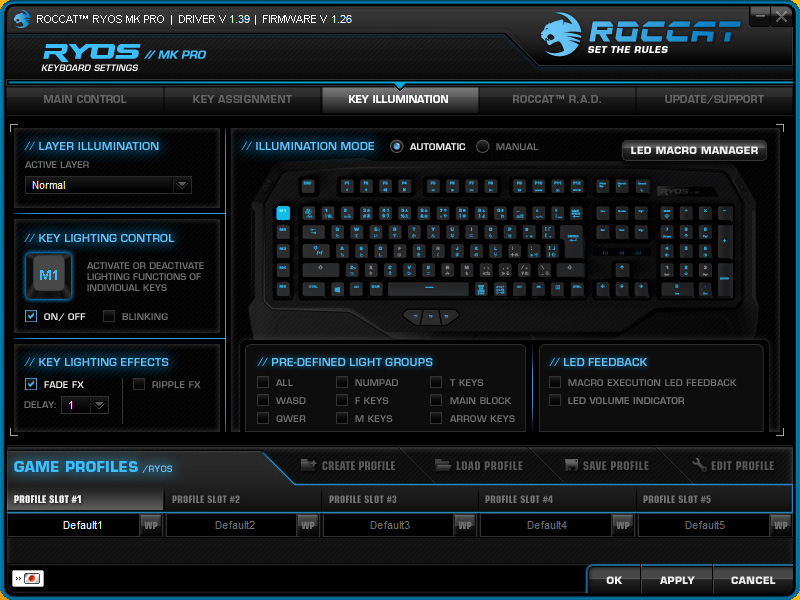
Task: Check the ARROW KEYS light group
Action: (436, 418)
